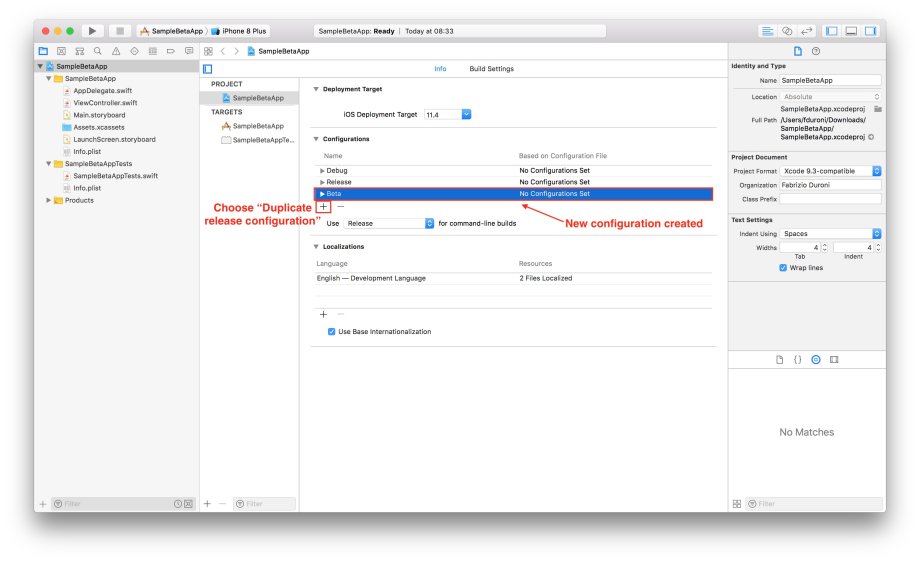Edit the Organization field
The height and width of the screenshot is (561, 920).
point(830,185)
